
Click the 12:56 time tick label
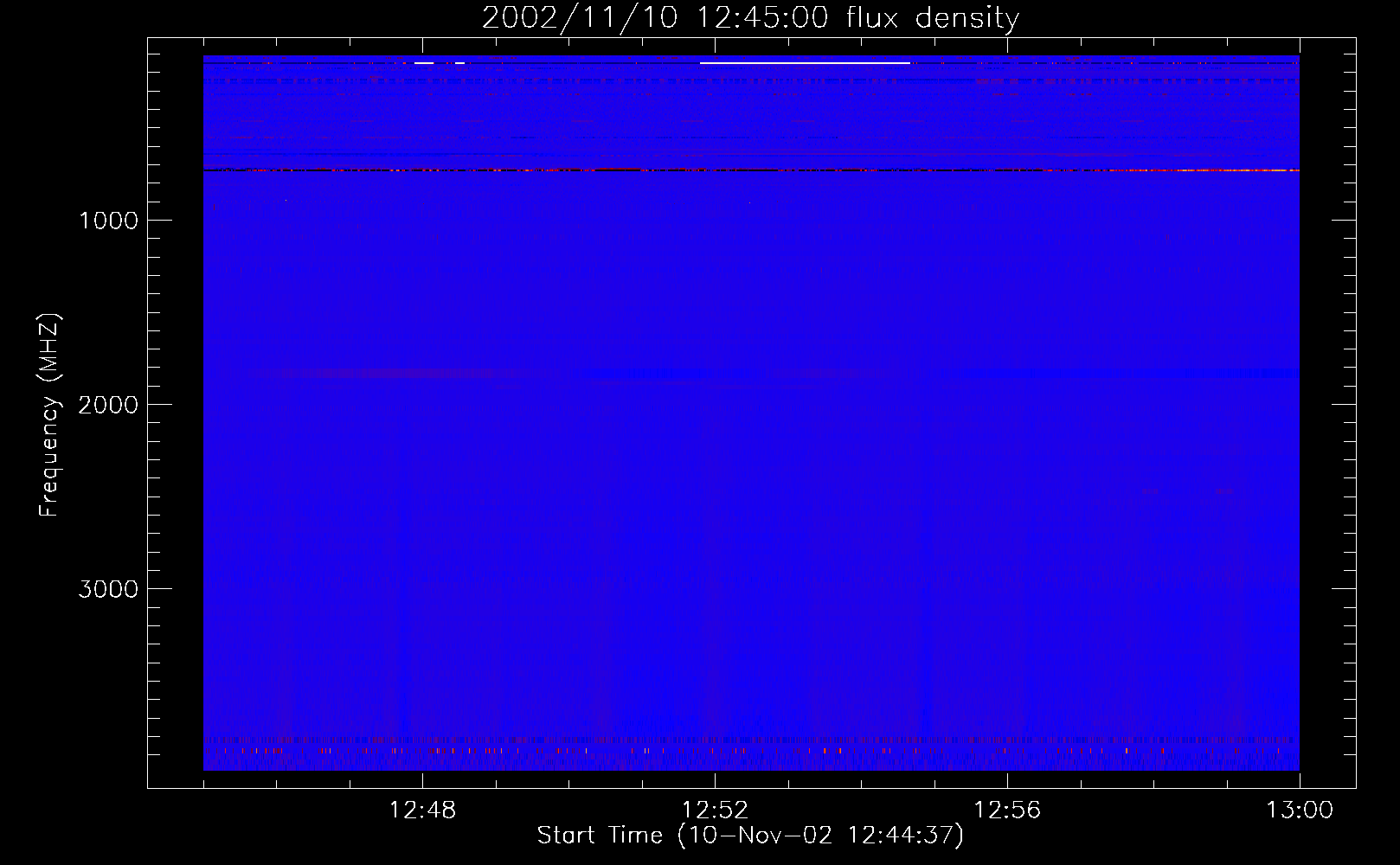[1007, 811]
